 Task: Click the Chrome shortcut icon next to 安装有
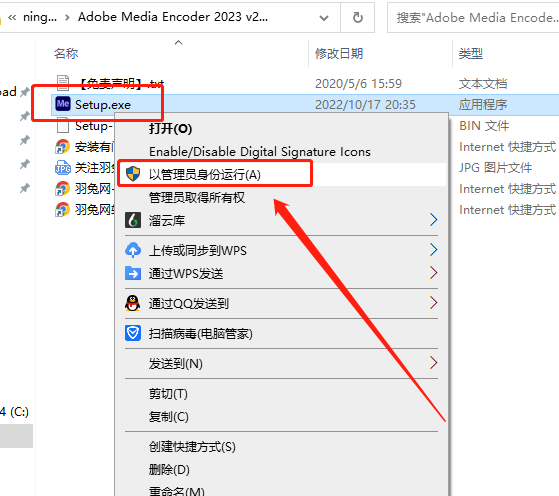click(62, 147)
